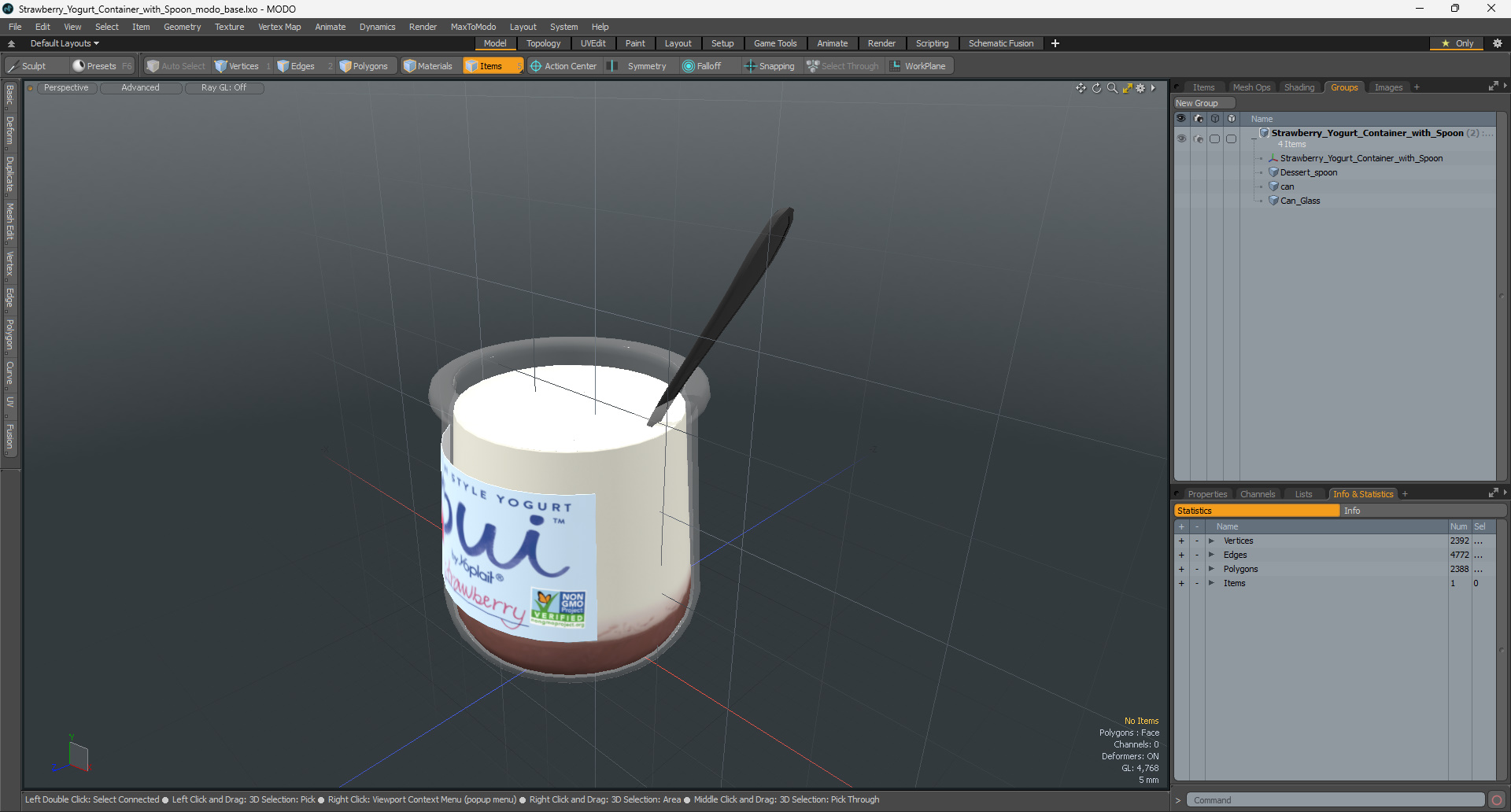This screenshot has width=1511, height=812.
Task: Select the Dessert_spoon mesh item
Action: pos(1308,172)
